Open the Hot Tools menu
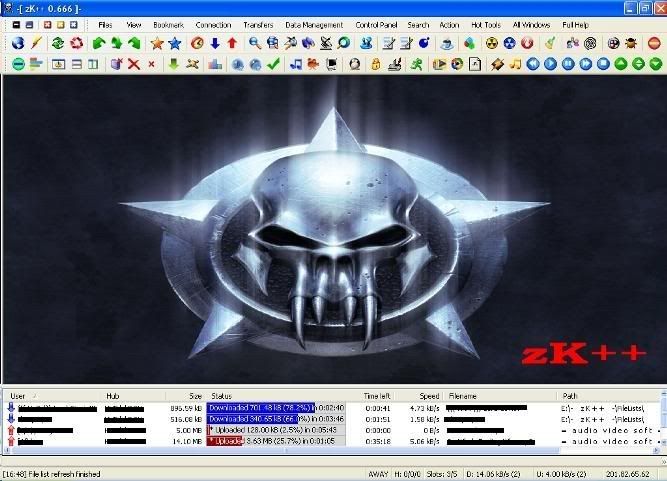Viewport: 667px width, 481px height. point(486,25)
